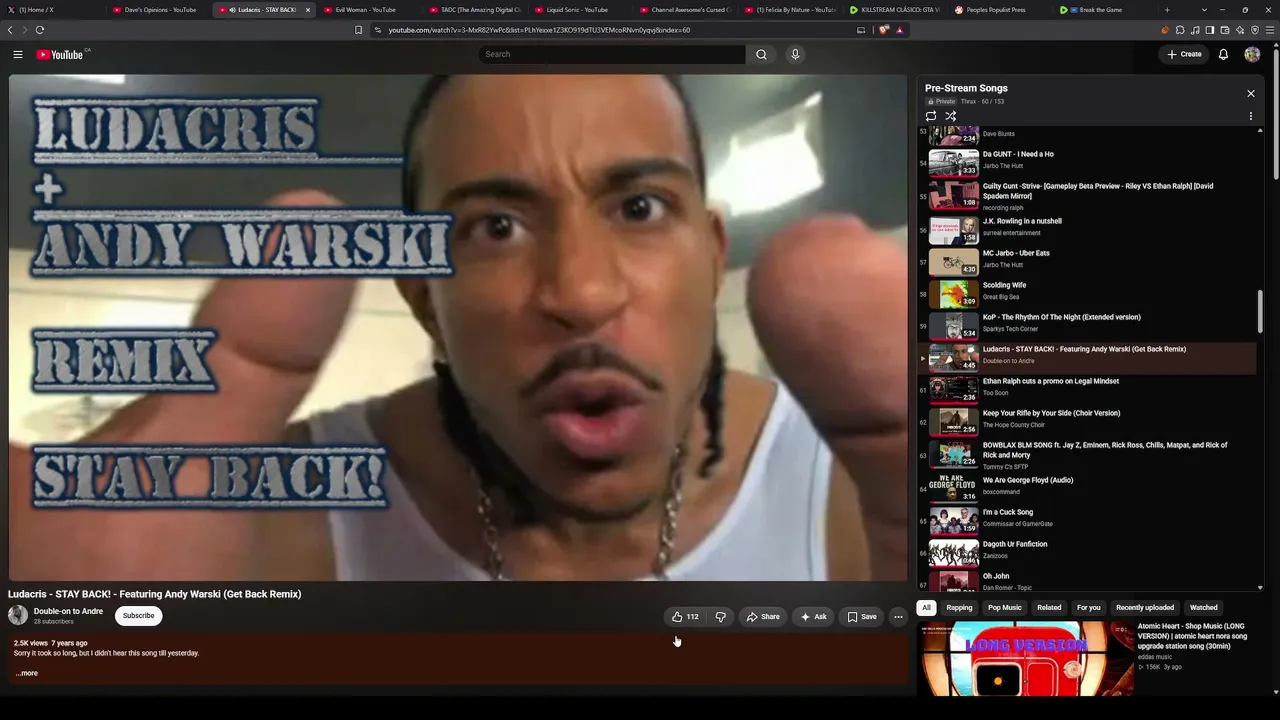Click the search magnifier button
The image size is (1280, 720).
tap(761, 54)
